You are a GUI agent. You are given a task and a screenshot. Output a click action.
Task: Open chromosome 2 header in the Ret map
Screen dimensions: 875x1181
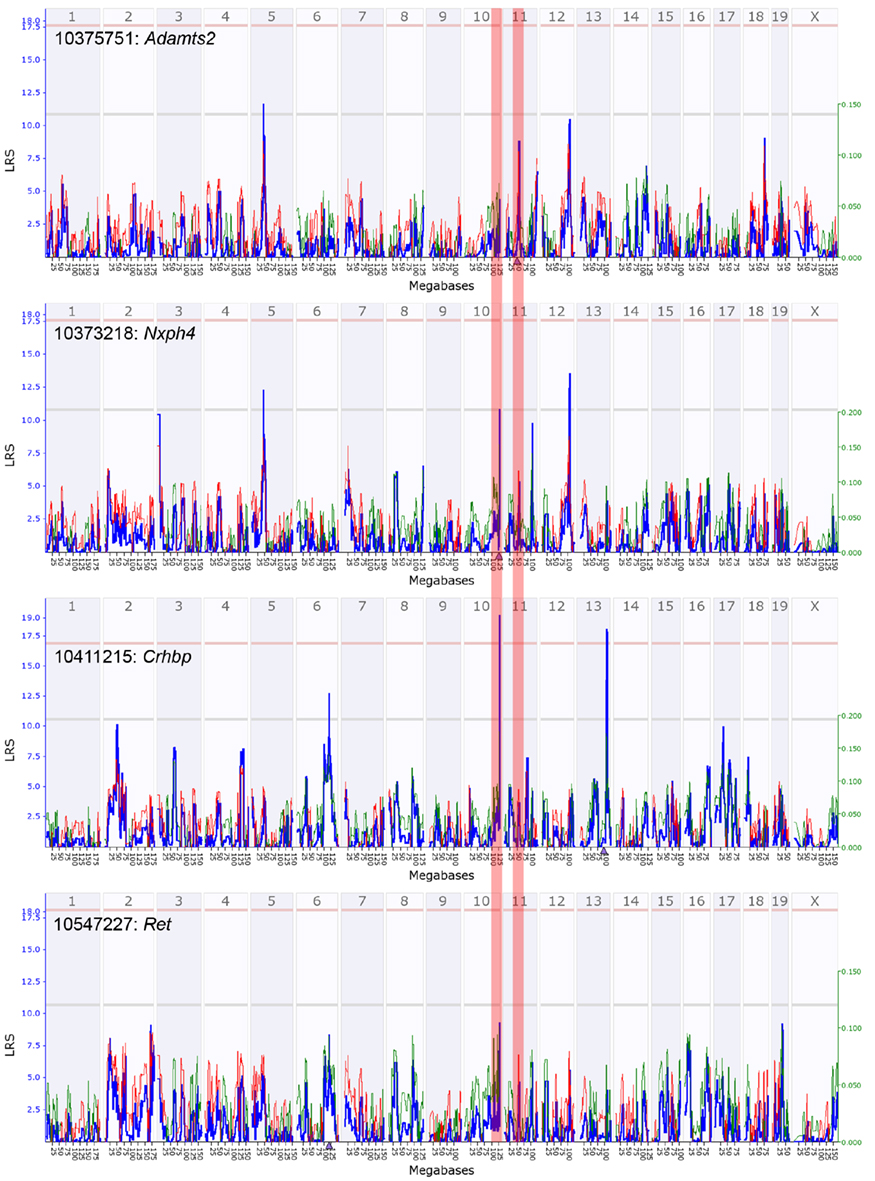click(x=129, y=901)
